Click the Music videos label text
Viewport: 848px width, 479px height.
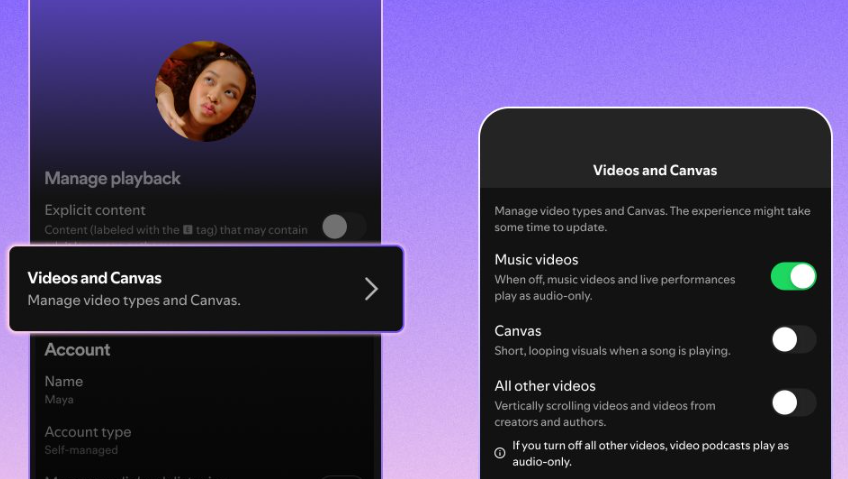coord(536,260)
